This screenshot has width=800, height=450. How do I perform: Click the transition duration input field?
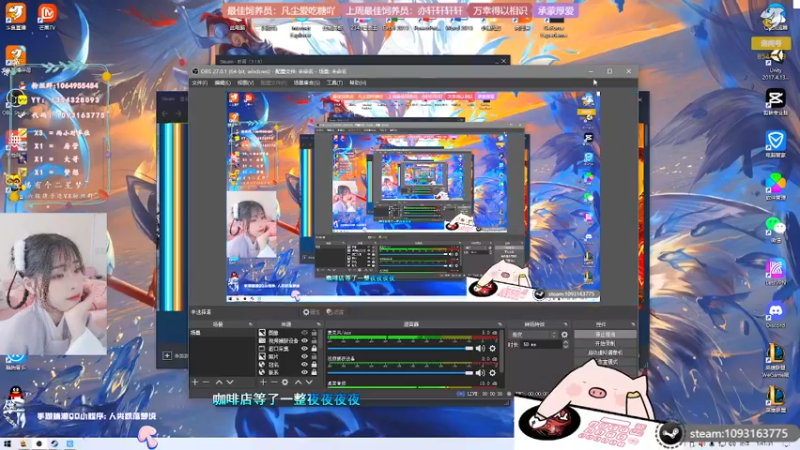[541, 344]
